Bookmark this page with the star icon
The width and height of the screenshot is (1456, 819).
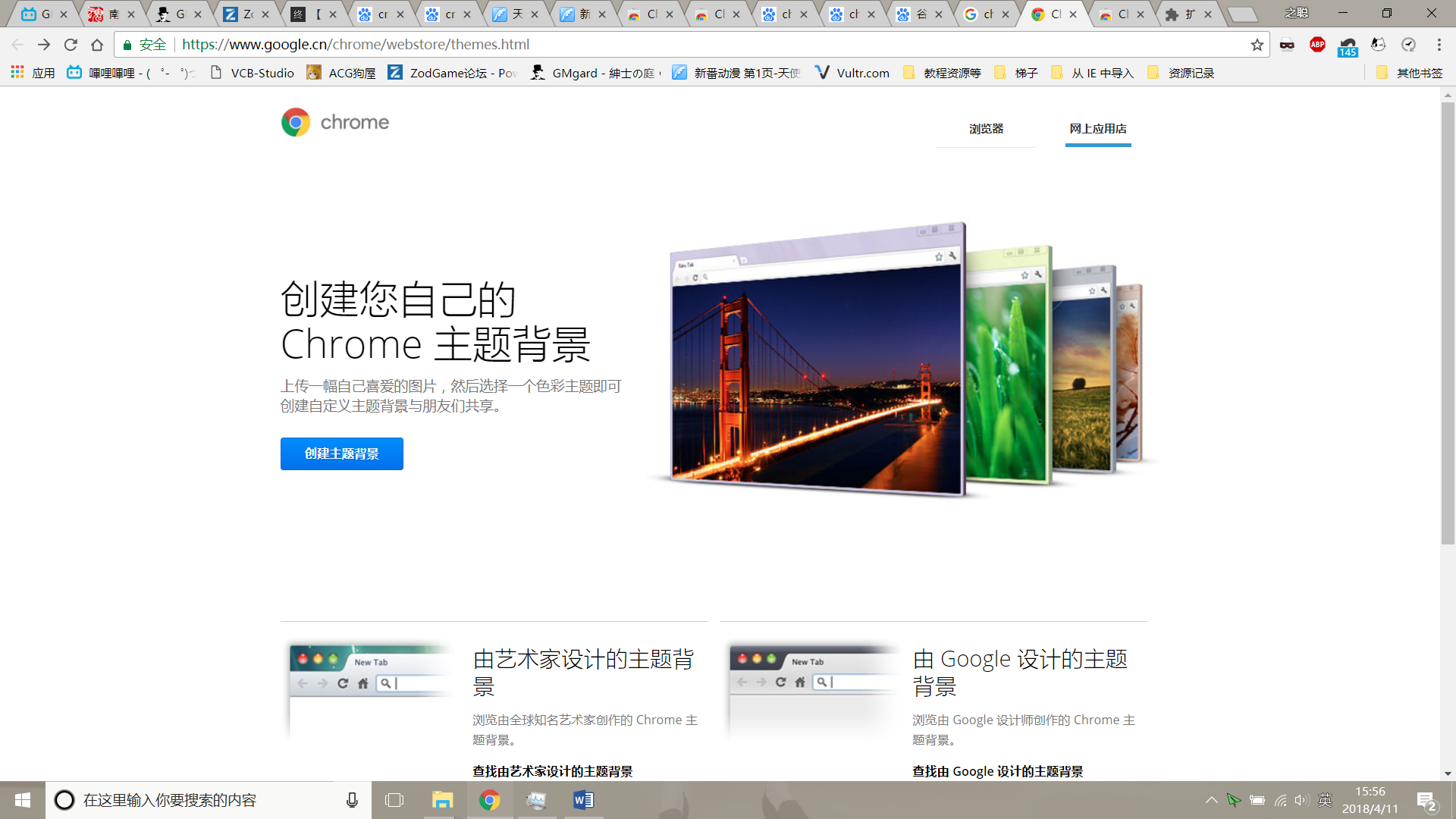tap(1257, 45)
